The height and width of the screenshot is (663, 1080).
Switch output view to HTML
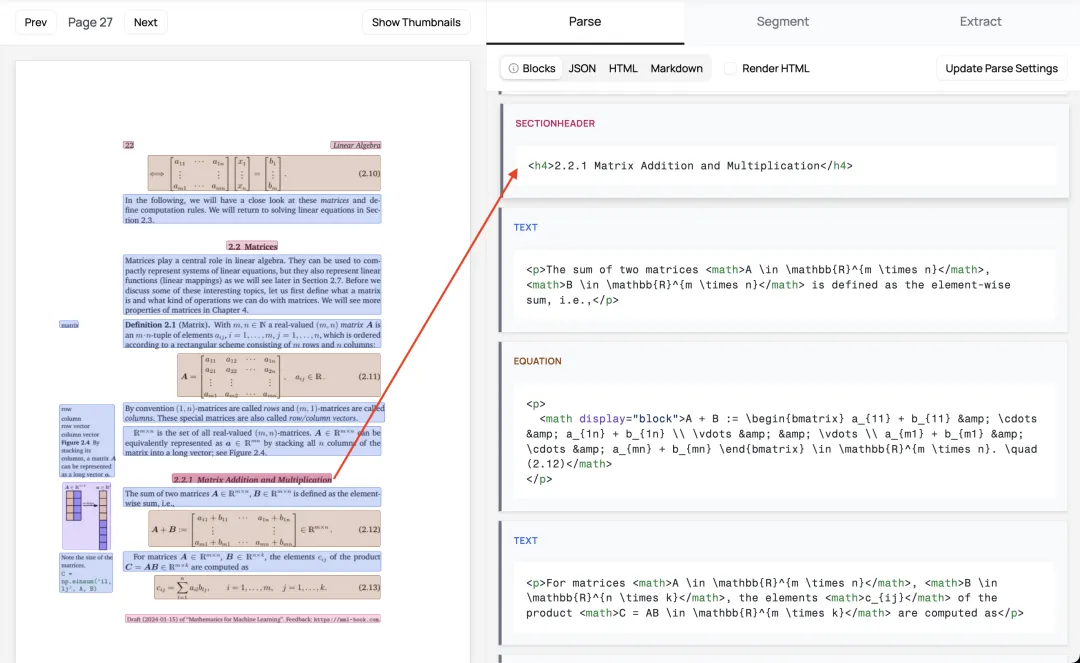pyautogui.click(x=623, y=68)
